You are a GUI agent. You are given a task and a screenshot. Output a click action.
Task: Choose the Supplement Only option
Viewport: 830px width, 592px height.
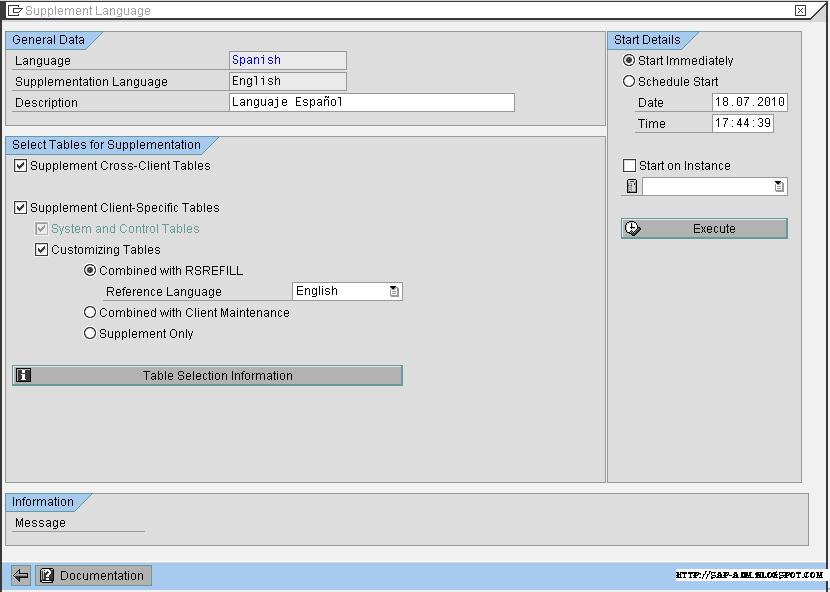[x=90, y=333]
